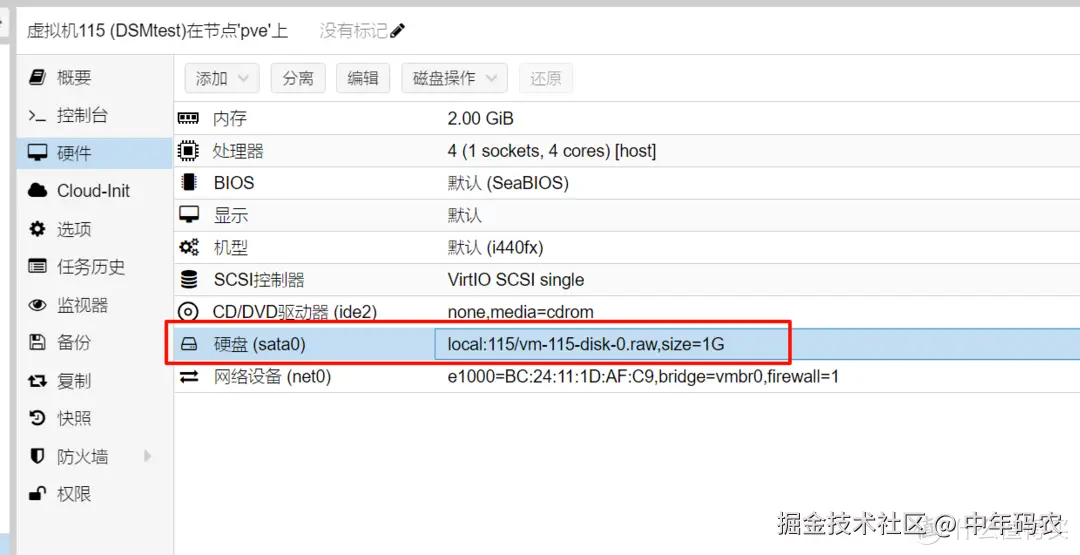Select the Memory row value 2.00 GiB

481,118
